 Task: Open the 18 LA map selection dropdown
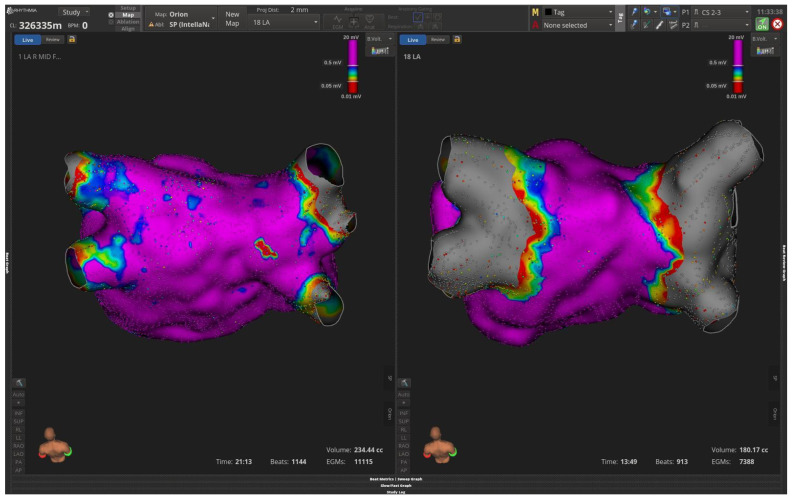point(285,22)
